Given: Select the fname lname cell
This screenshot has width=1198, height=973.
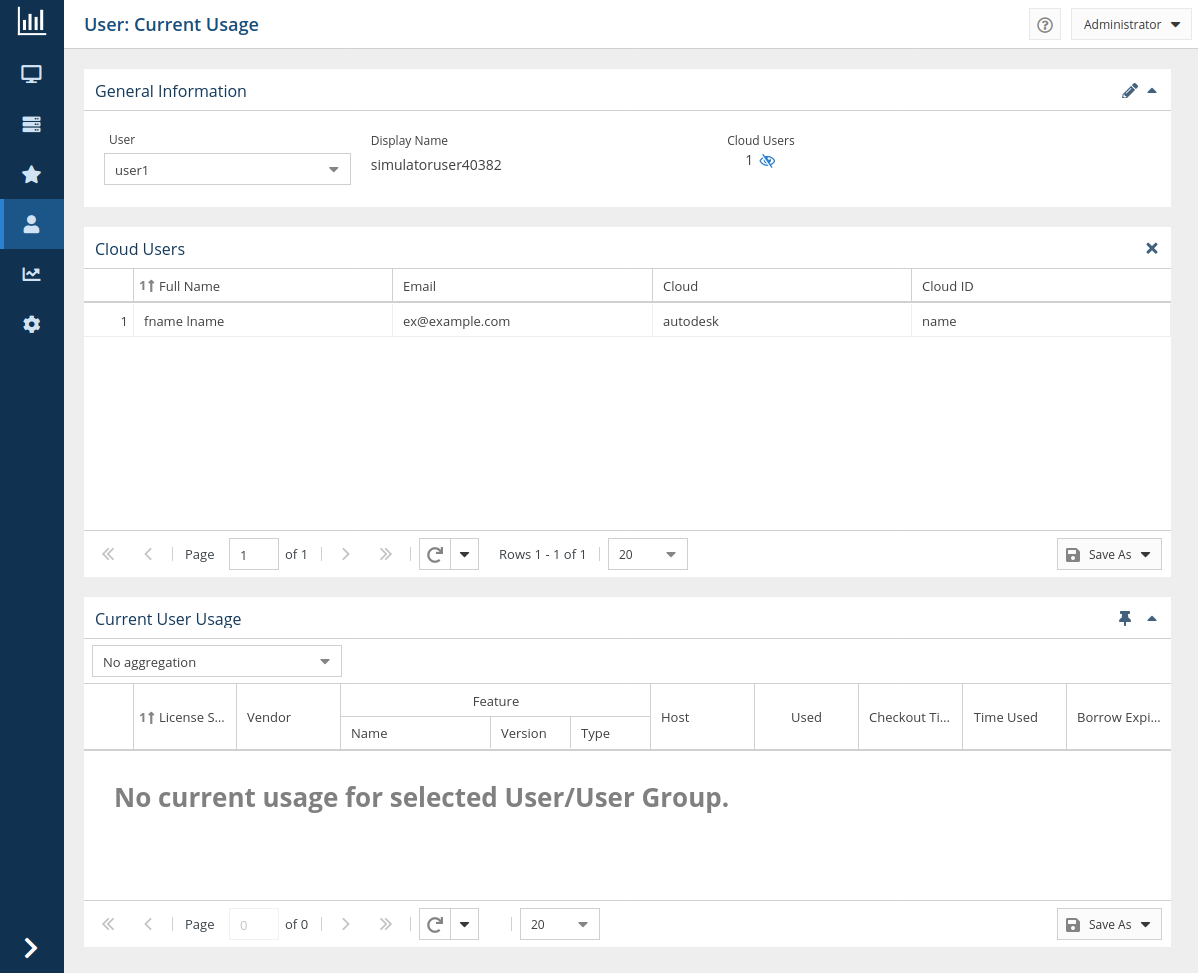Looking at the screenshot, I should pyautogui.click(x=263, y=322).
